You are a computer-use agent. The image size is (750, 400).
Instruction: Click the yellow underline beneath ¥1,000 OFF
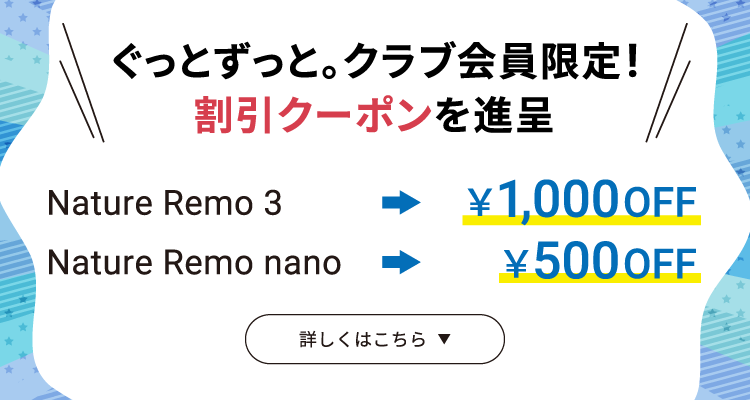(581, 220)
